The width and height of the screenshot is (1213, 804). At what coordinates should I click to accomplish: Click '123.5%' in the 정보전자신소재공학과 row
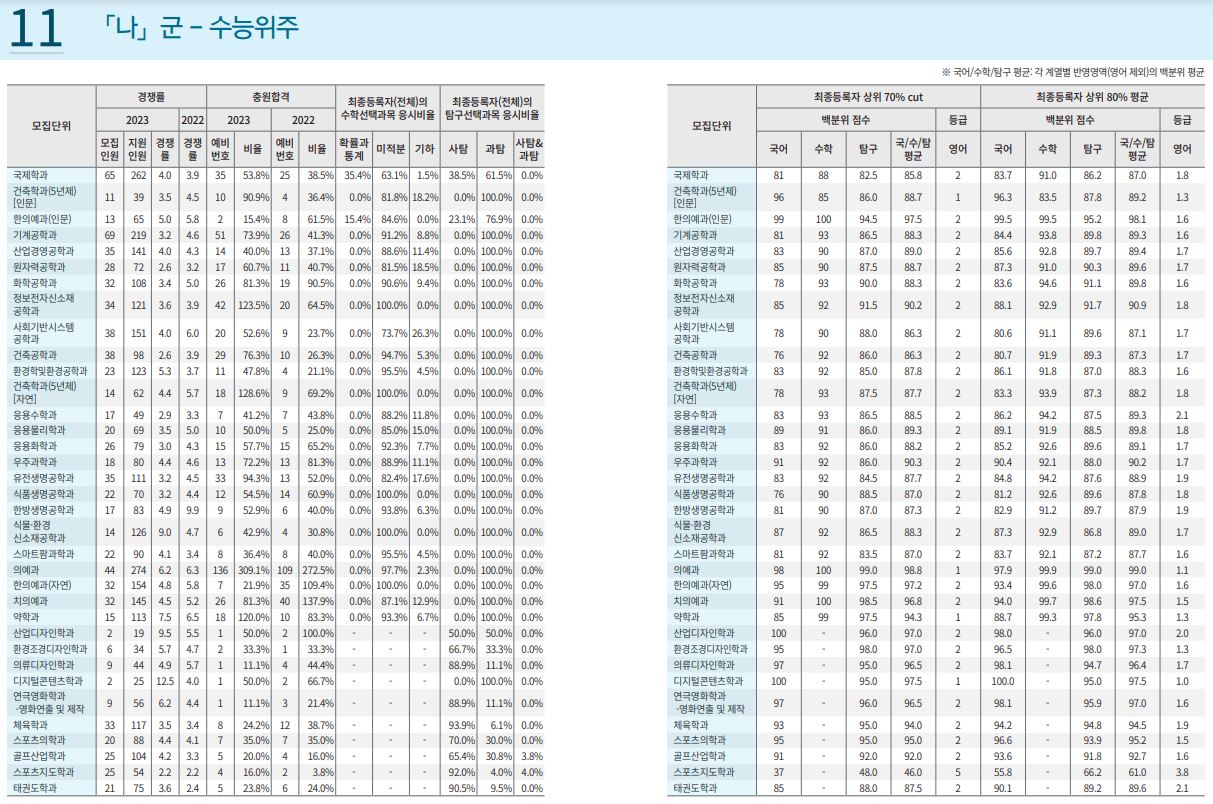pyautogui.click(x=254, y=305)
